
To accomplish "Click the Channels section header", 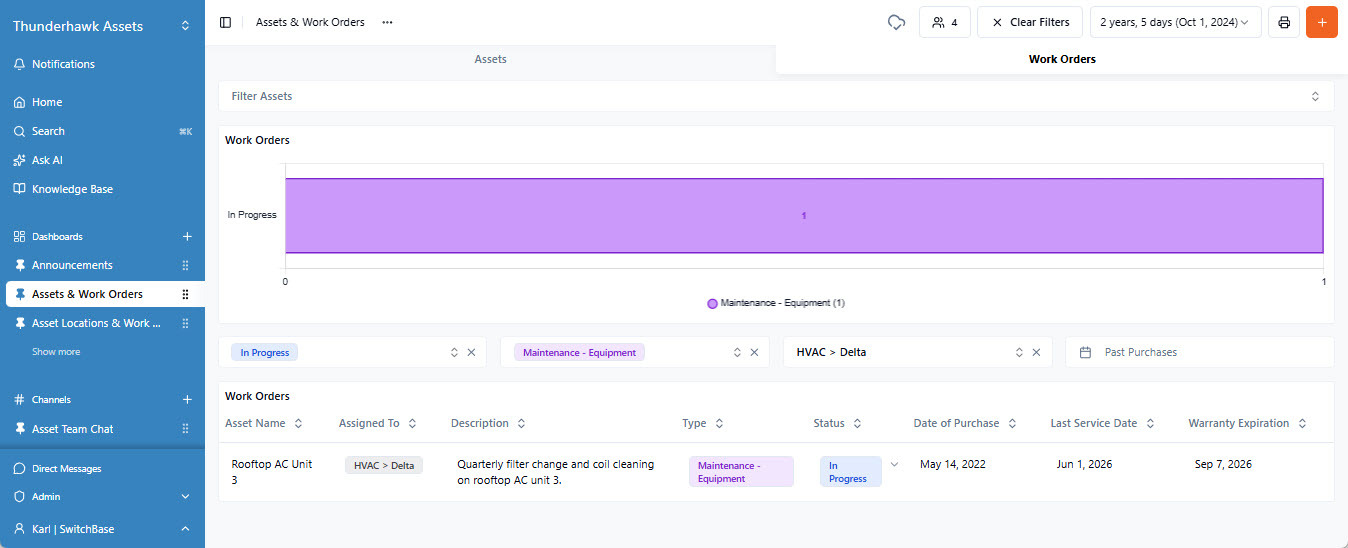I will 51,400.
